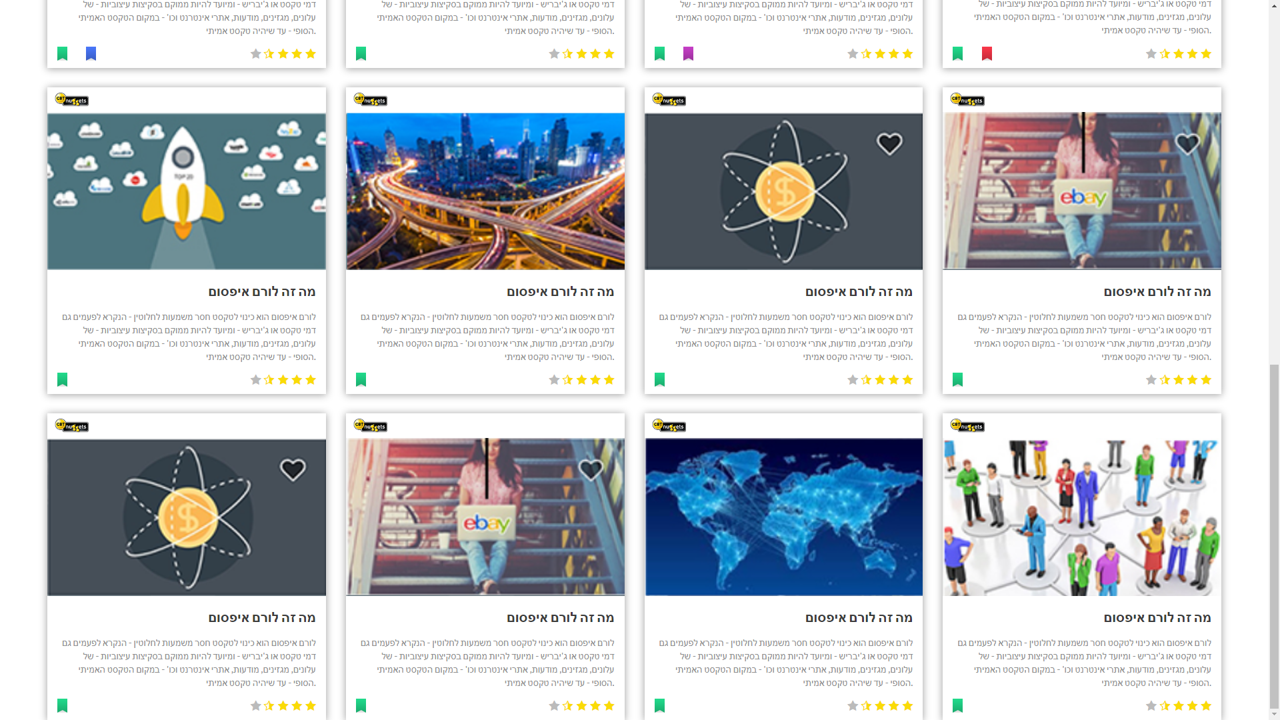Click the logo badge above world map image

click(668, 426)
